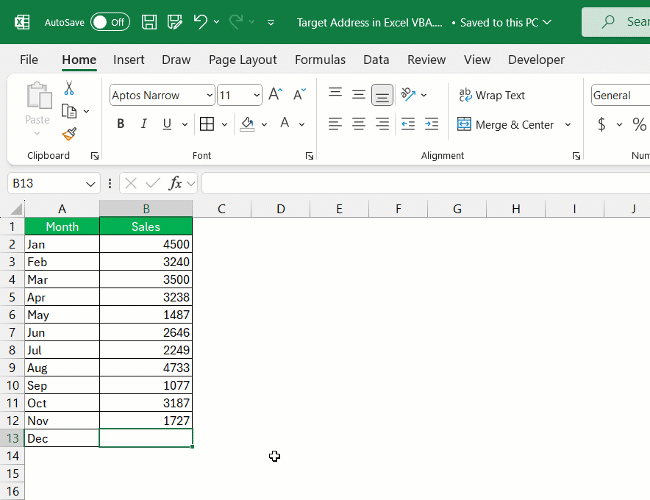The height and width of the screenshot is (500, 650).
Task: Click the Cut scissors icon
Action: pyautogui.click(x=69, y=88)
